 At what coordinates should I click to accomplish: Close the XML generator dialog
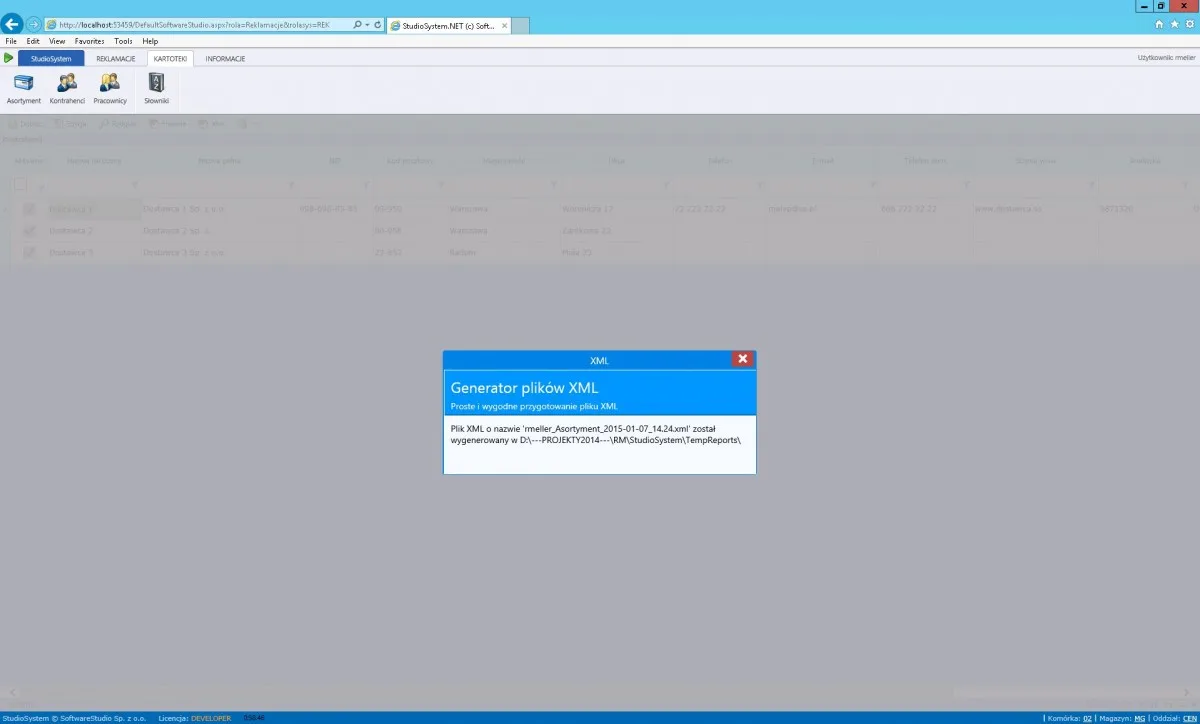pos(742,359)
